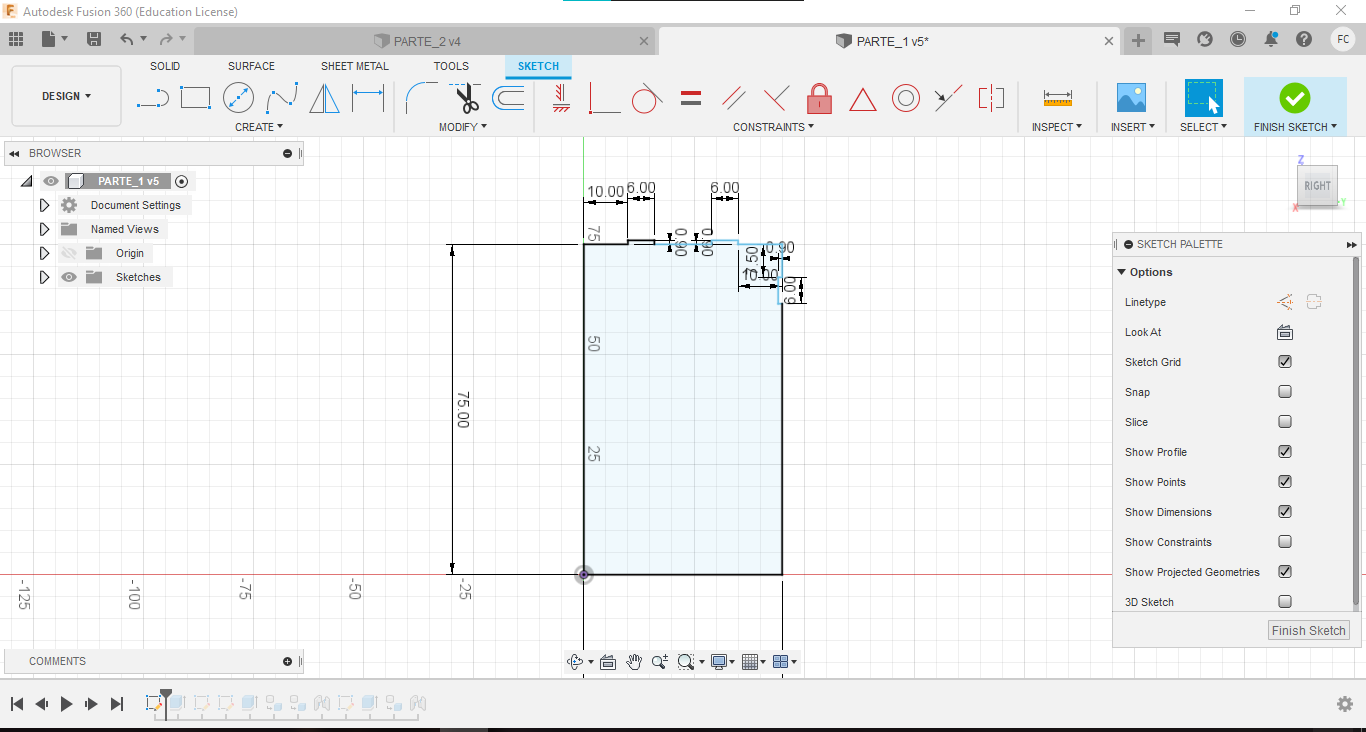Viewport: 1366px width, 732px height.
Task: Toggle the Show Projected Geometries checkbox
Action: tap(1285, 572)
